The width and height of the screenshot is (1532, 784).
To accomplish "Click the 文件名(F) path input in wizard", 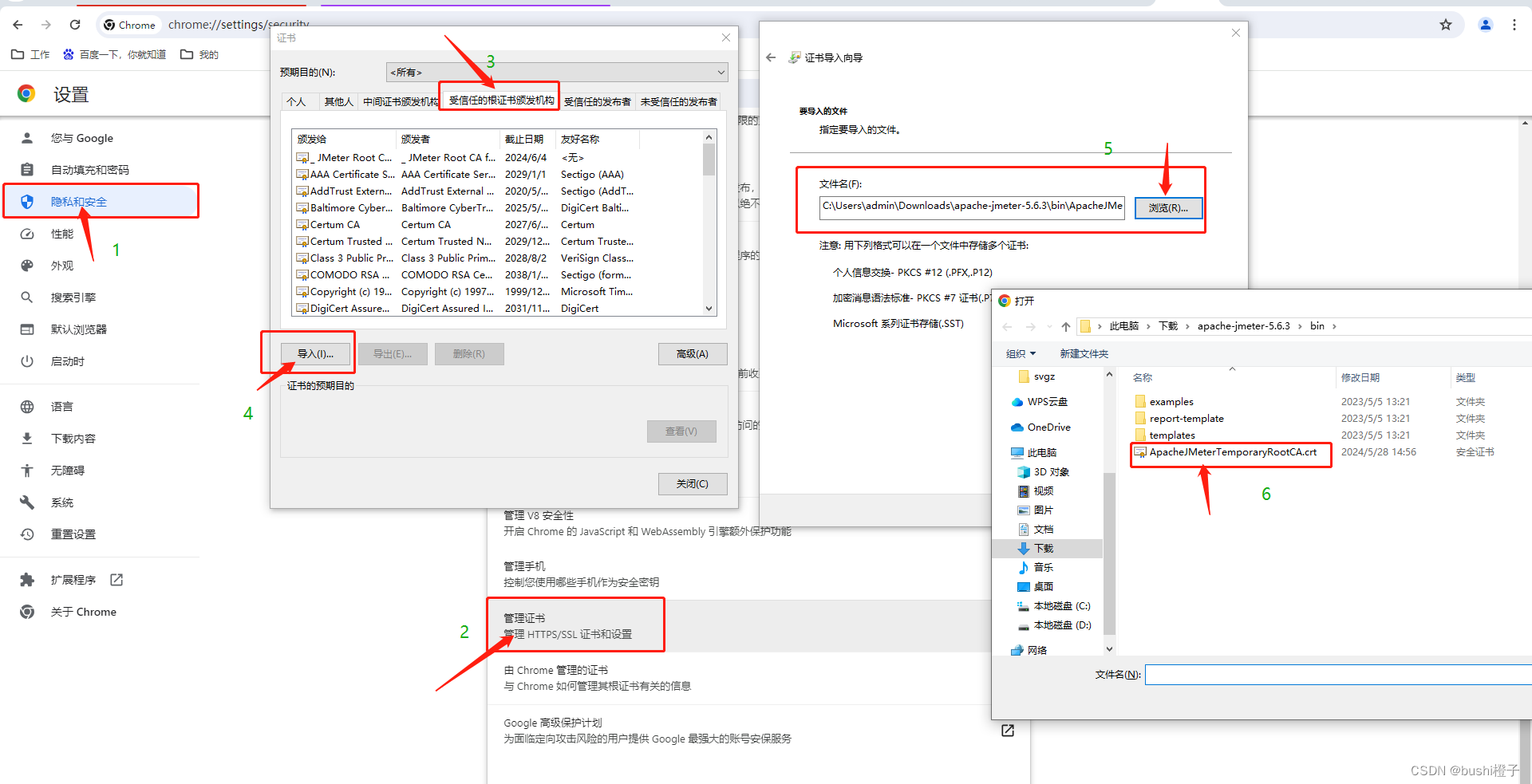I will click(x=972, y=207).
